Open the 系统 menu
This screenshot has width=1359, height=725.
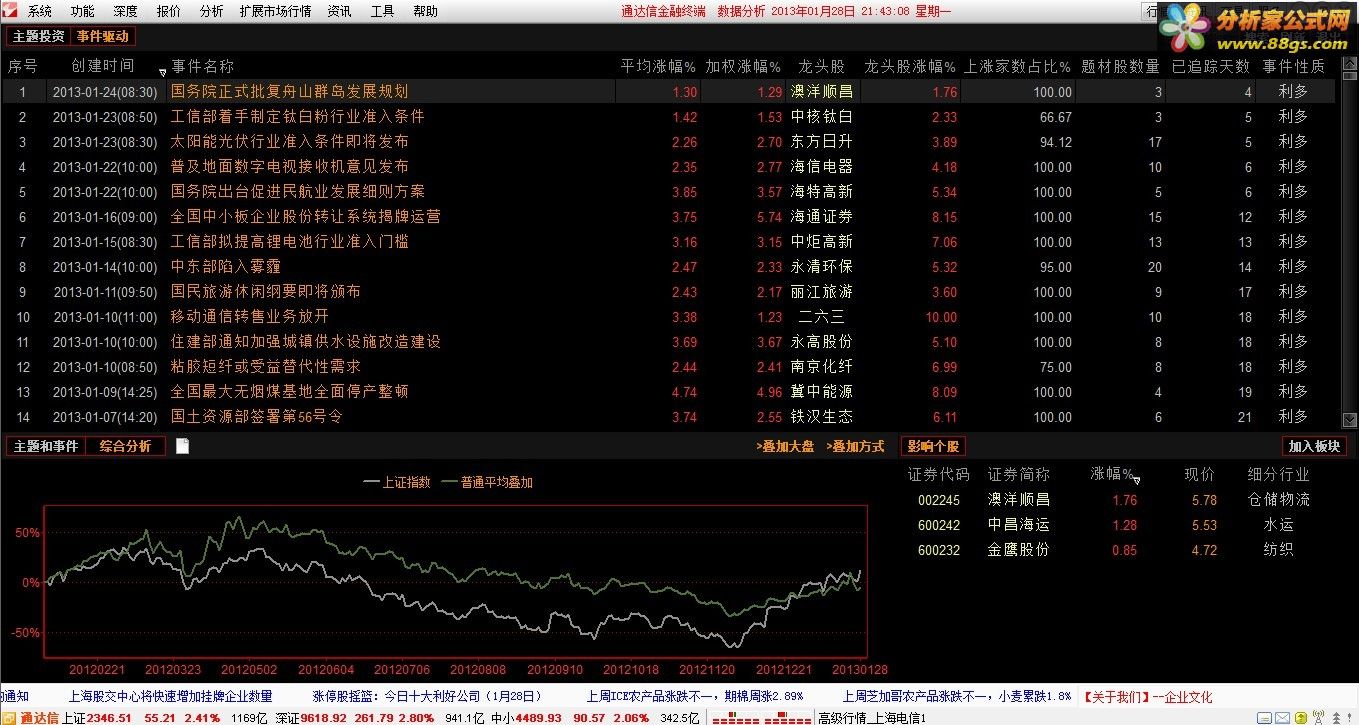[x=39, y=11]
